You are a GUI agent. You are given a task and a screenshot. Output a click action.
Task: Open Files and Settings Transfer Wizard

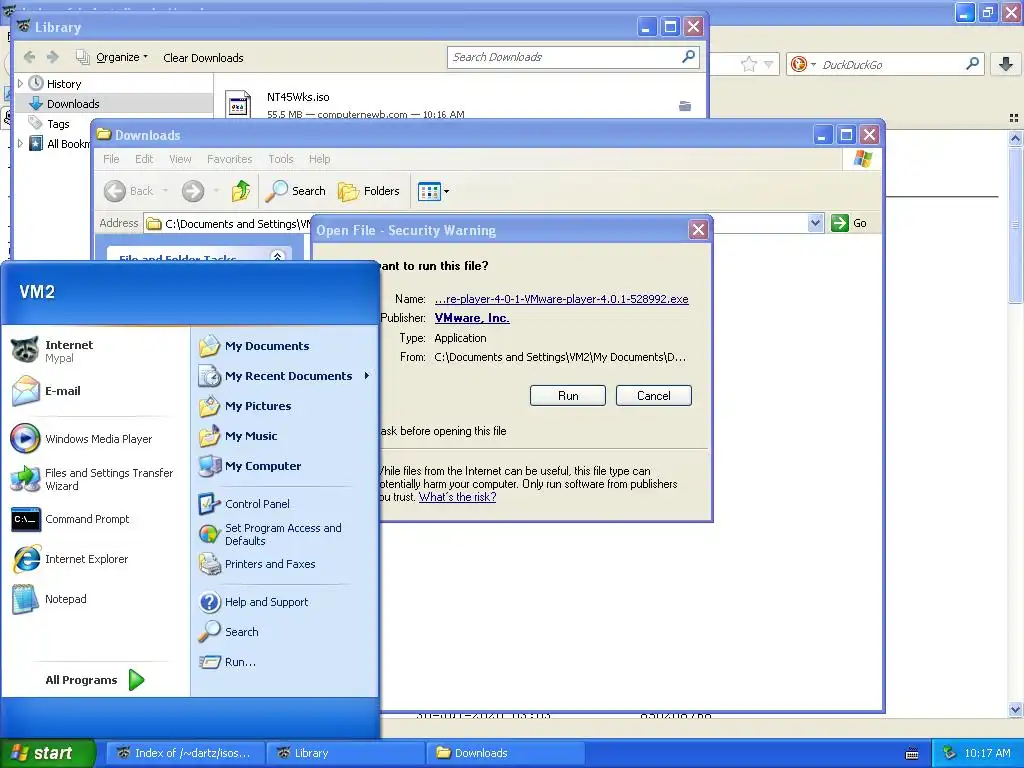point(95,479)
